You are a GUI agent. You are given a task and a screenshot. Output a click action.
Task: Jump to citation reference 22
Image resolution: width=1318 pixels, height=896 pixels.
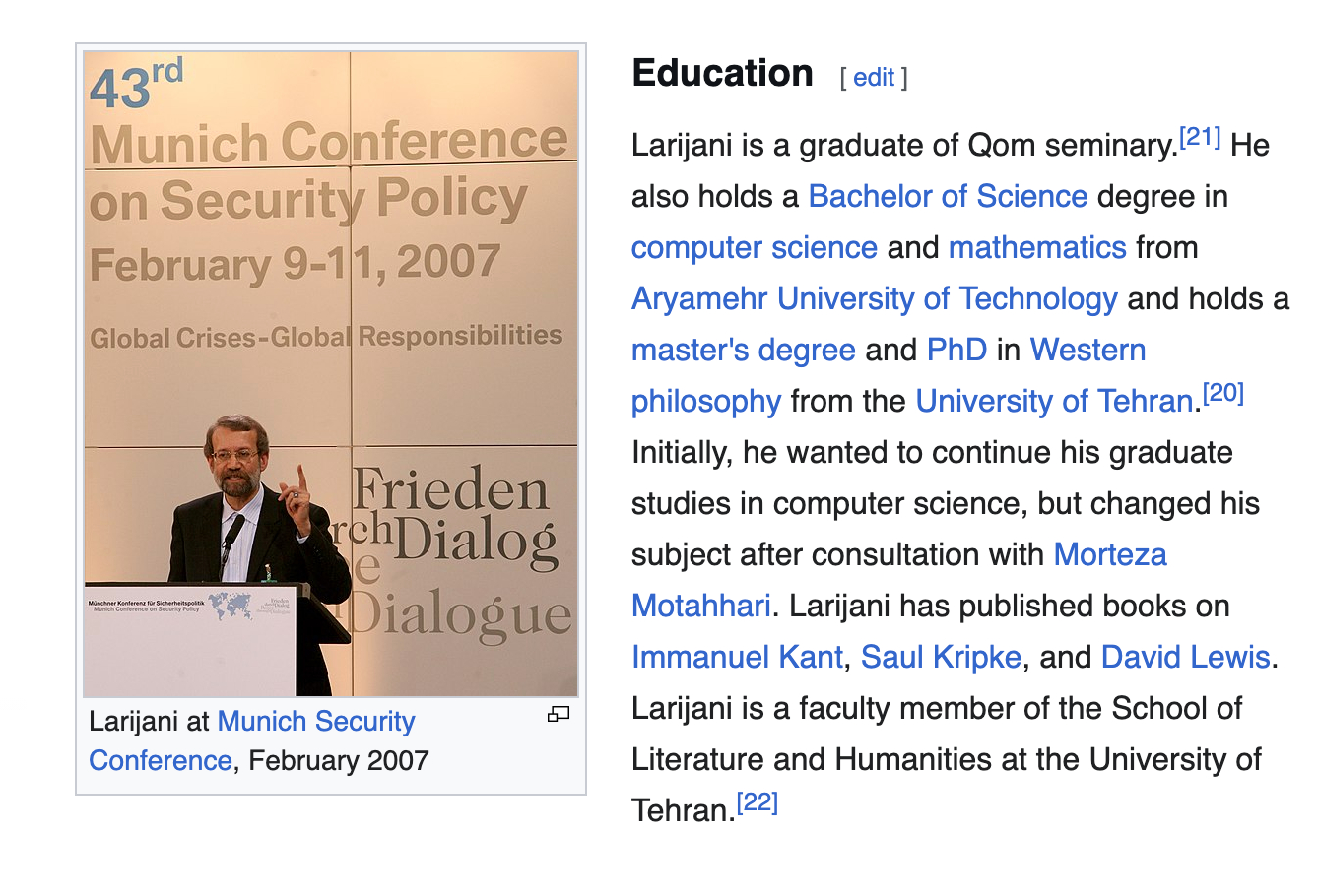(x=758, y=803)
